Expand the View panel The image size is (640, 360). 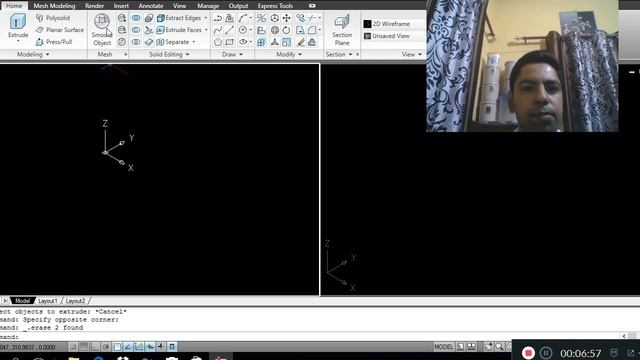click(411, 54)
